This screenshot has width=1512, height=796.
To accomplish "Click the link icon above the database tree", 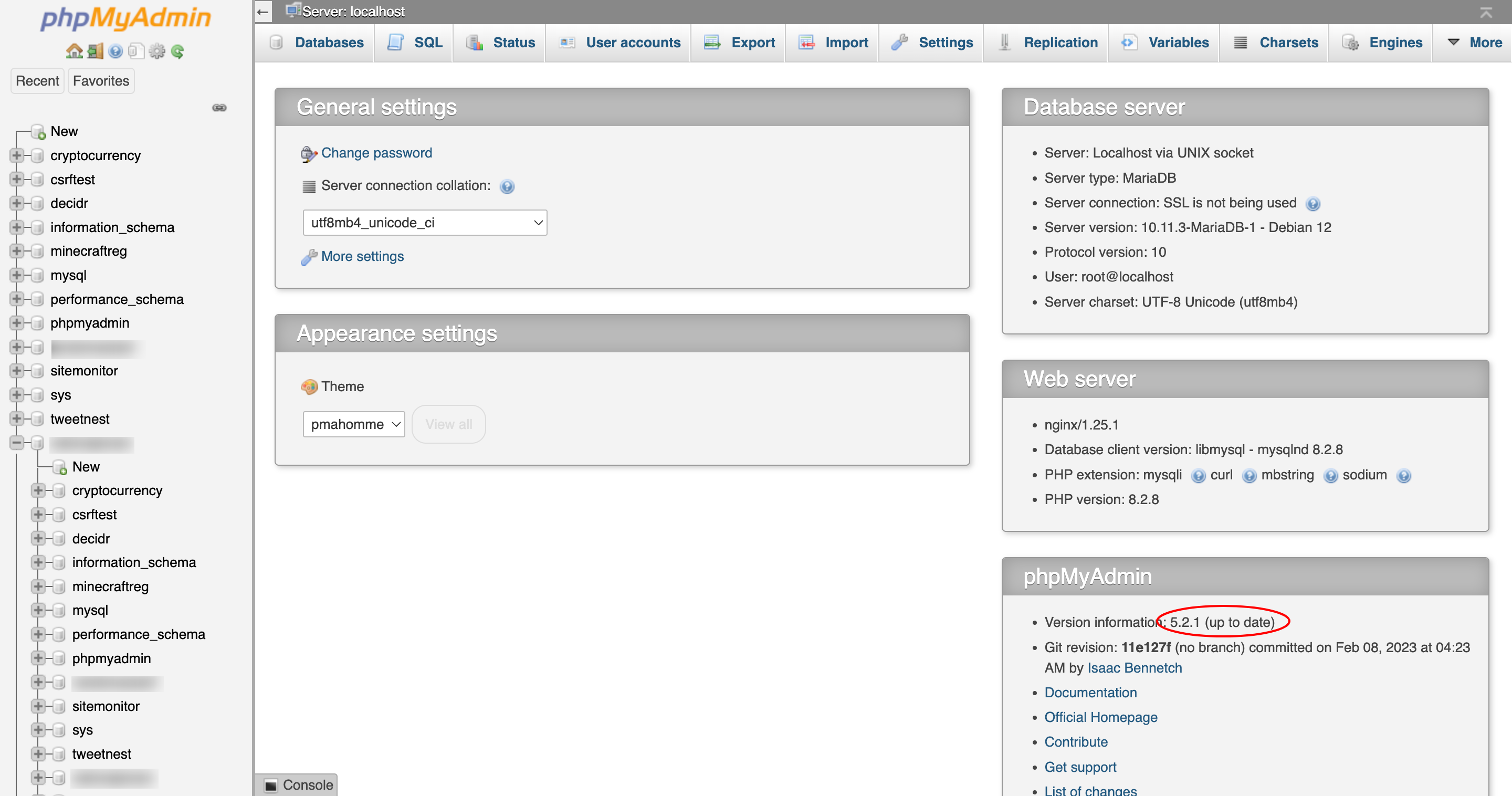I will click(x=219, y=108).
